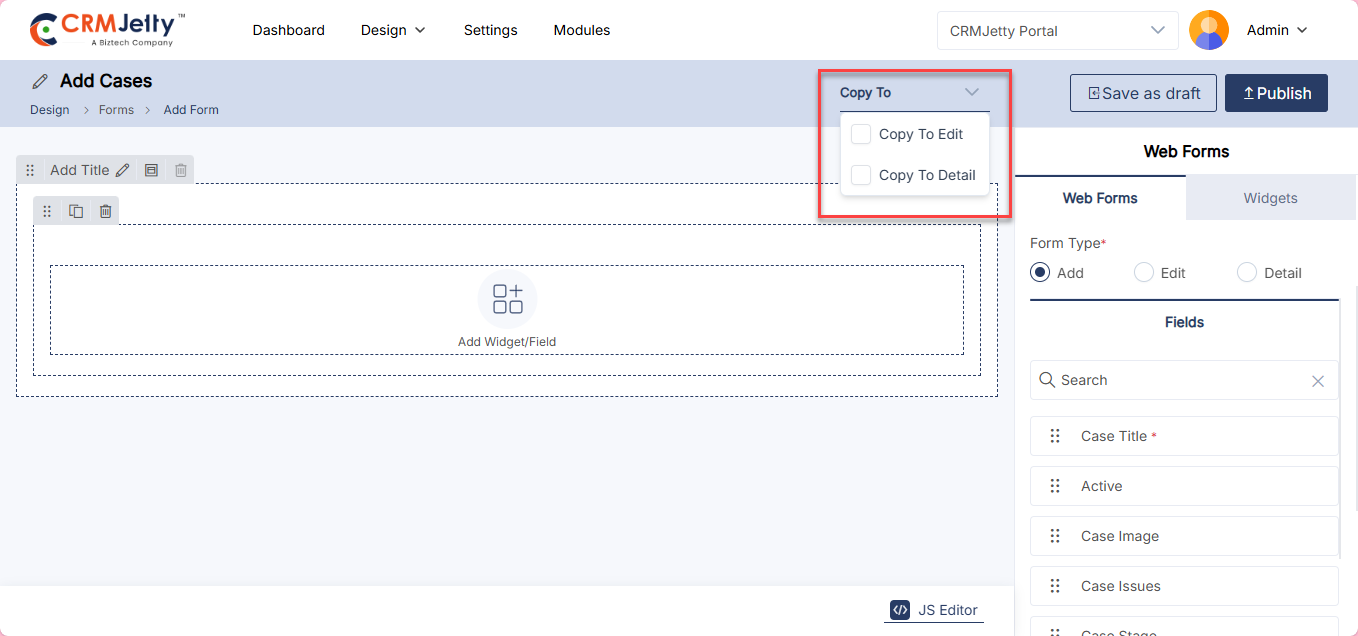Click the layout icon next to Add Title

tap(151, 170)
